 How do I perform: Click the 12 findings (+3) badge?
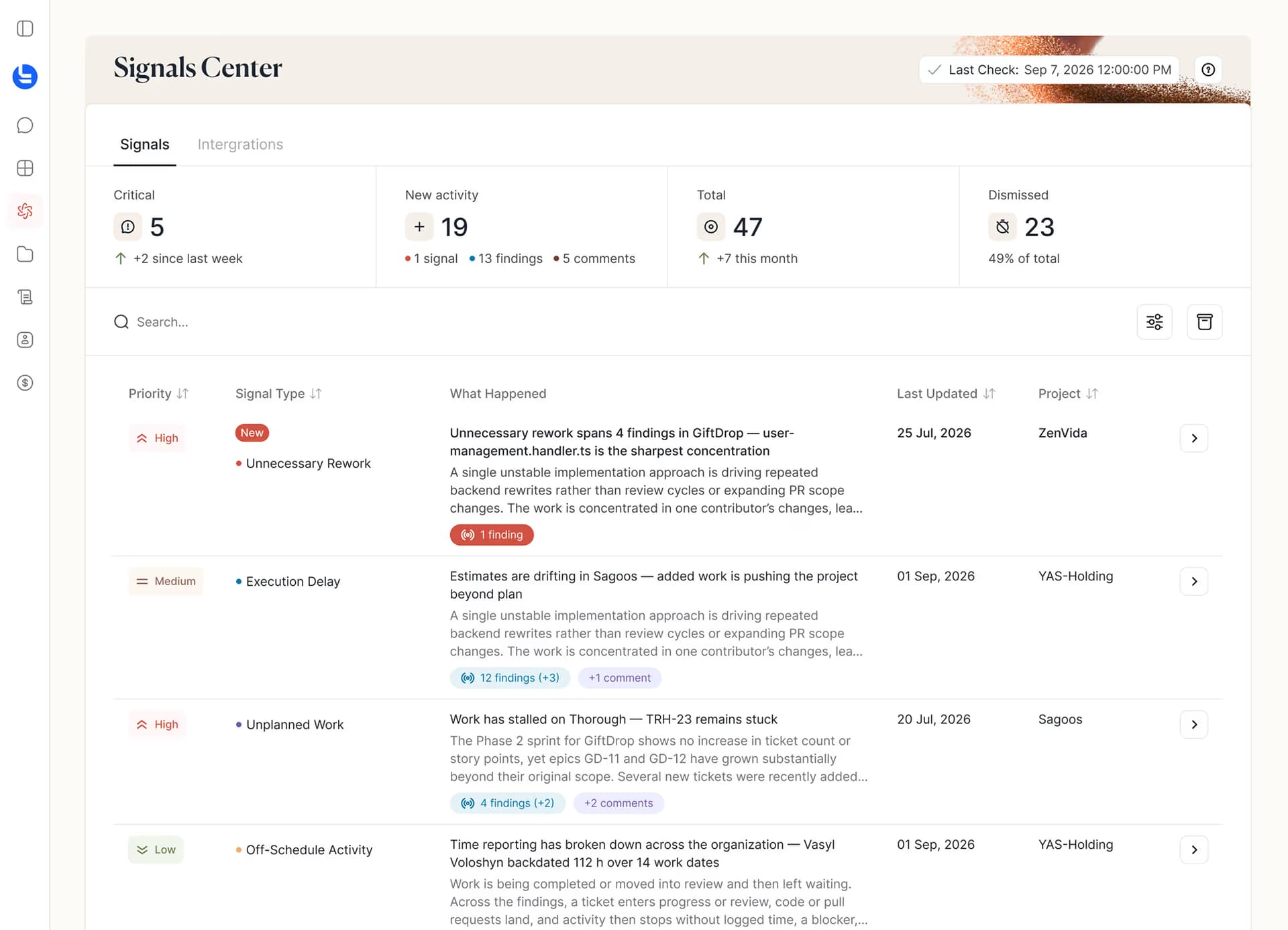510,678
